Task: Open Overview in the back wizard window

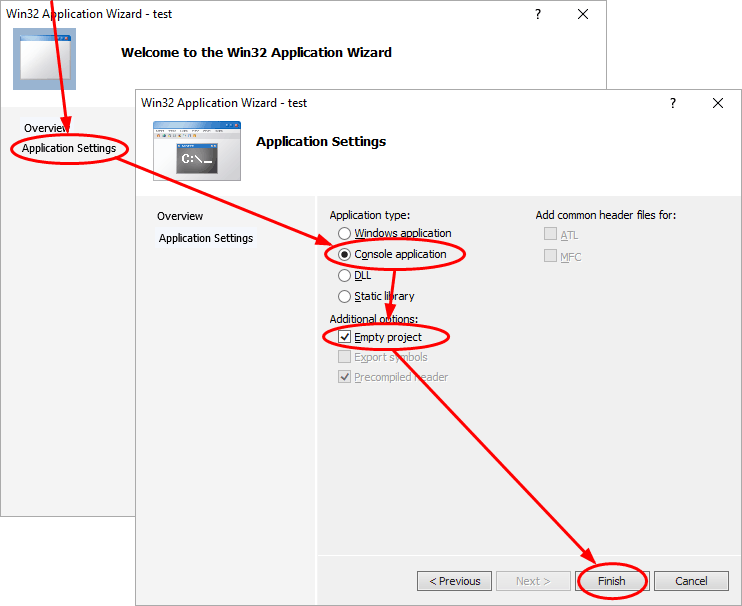Action: click(x=46, y=128)
